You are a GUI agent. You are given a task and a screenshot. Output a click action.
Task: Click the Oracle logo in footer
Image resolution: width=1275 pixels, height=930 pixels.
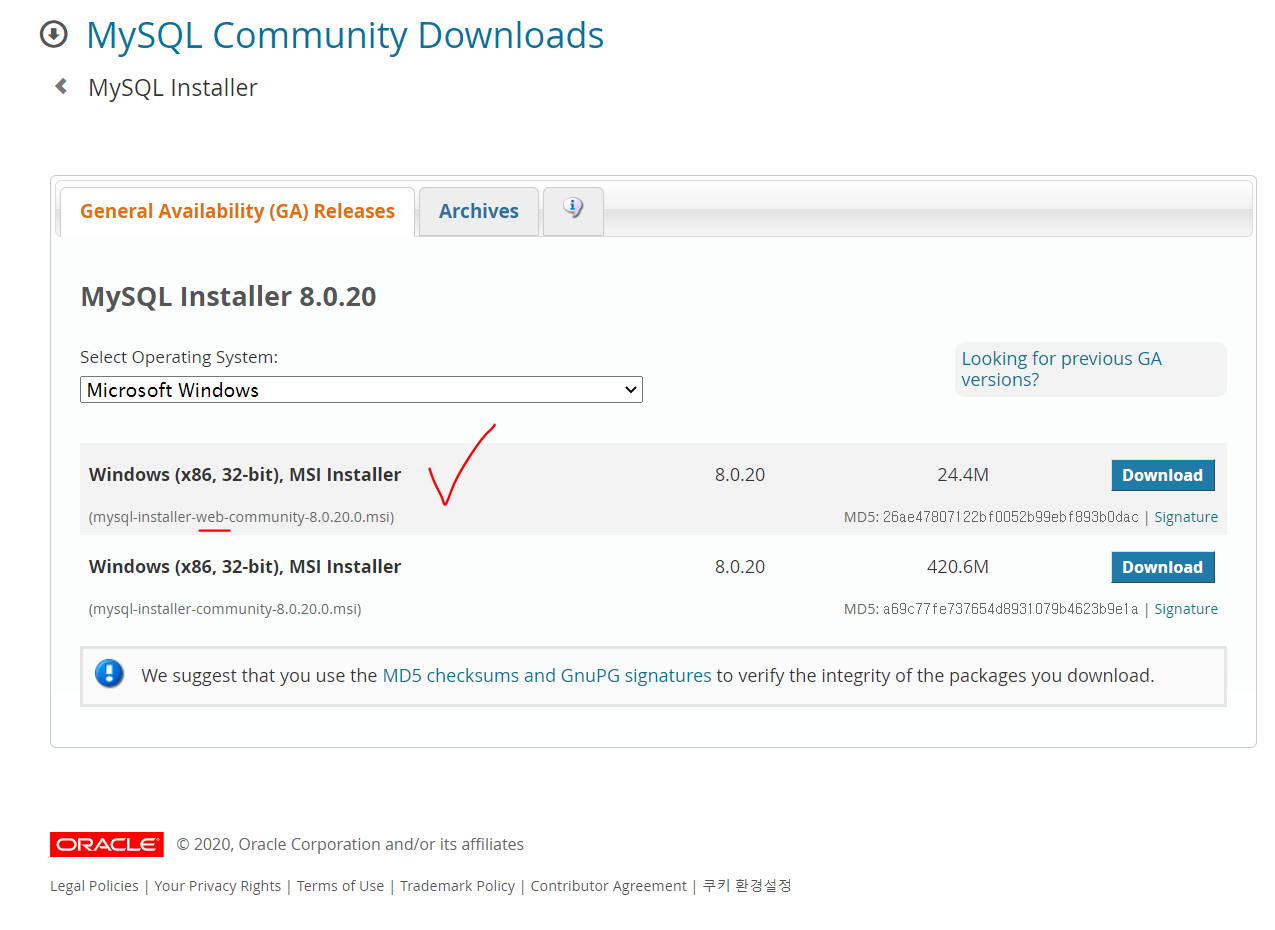point(107,845)
